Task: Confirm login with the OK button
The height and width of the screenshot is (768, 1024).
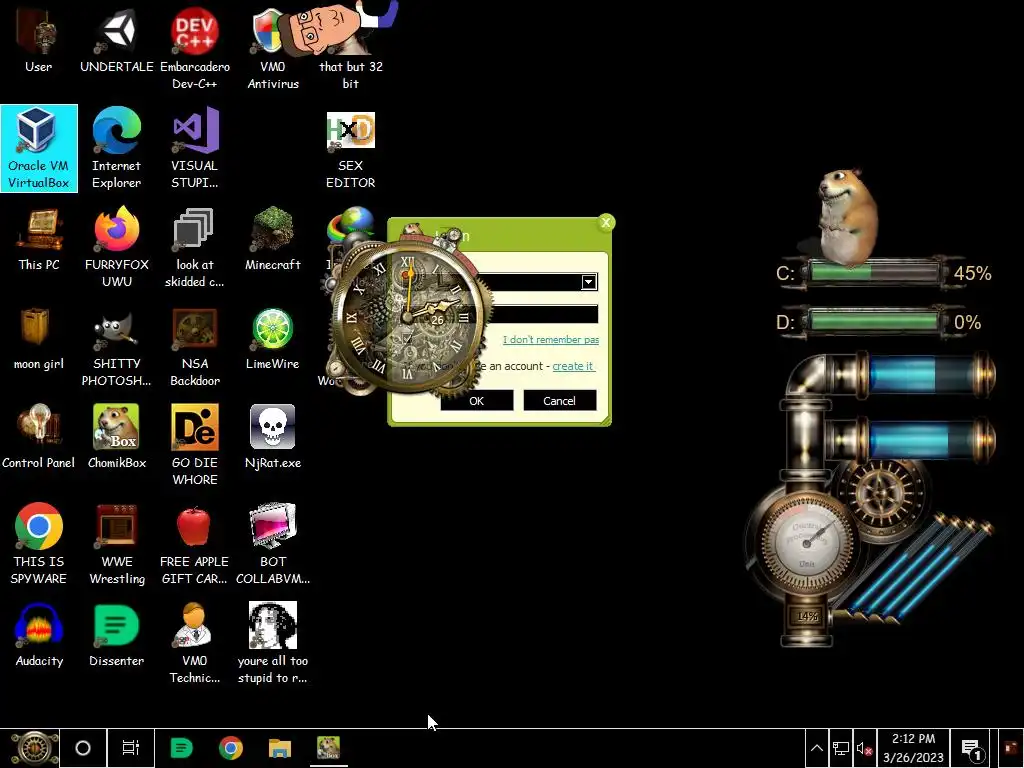Action: (x=476, y=400)
